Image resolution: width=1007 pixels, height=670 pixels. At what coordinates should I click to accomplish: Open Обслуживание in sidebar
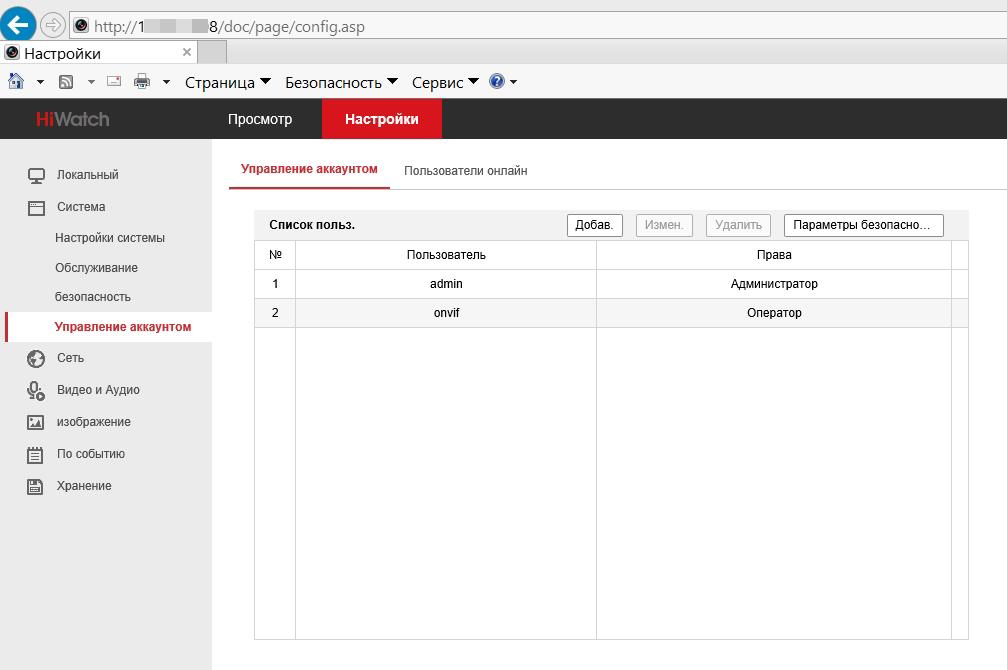tap(96, 268)
